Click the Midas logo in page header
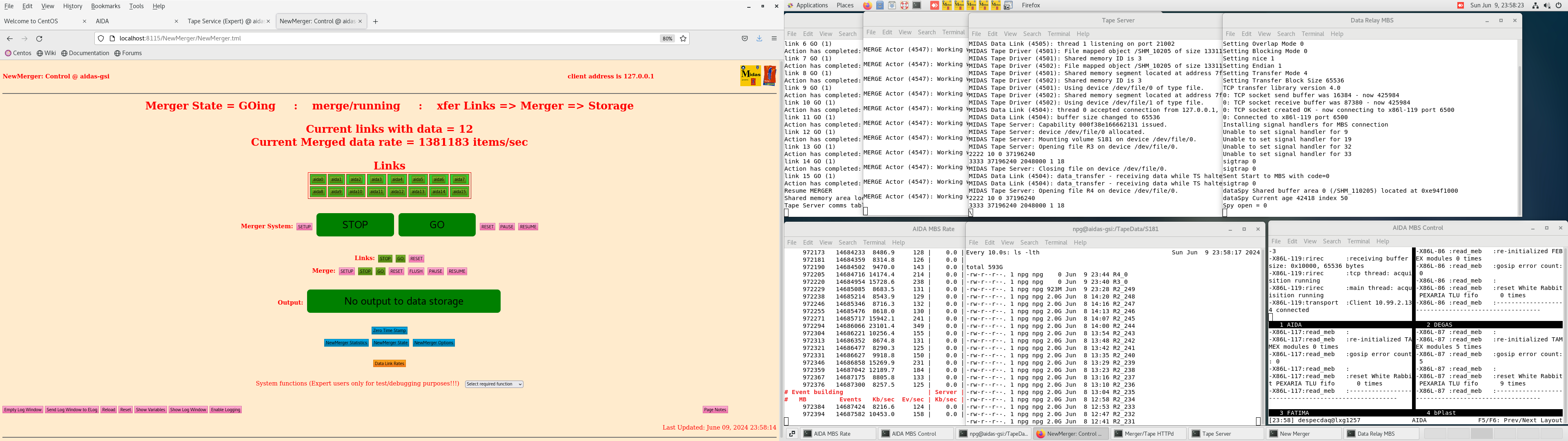The image size is (1568, 441). click(x=751, y=76)
